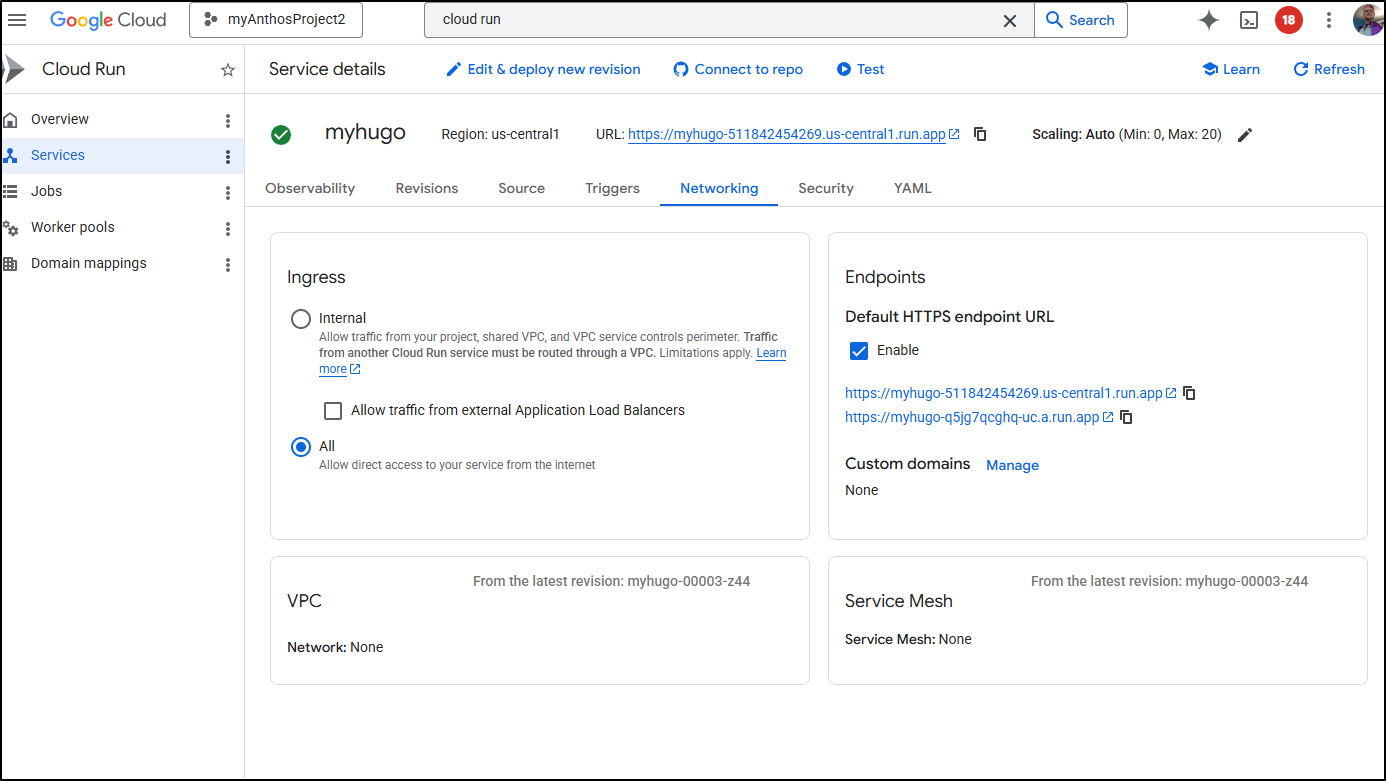
Task: Copy the q5jg7qcghq endpoint URL
Action: coord(1126,417)
